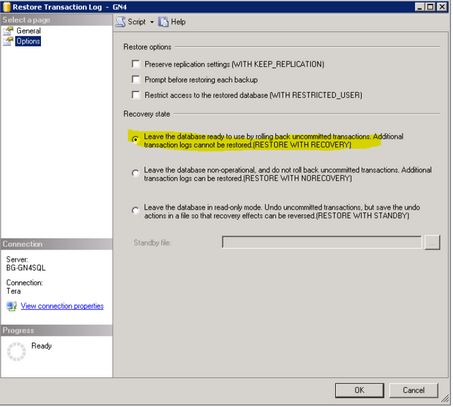Select RESTORE WITH NORECOVERY radio option

pyautogui.click(x=135, y=173)
